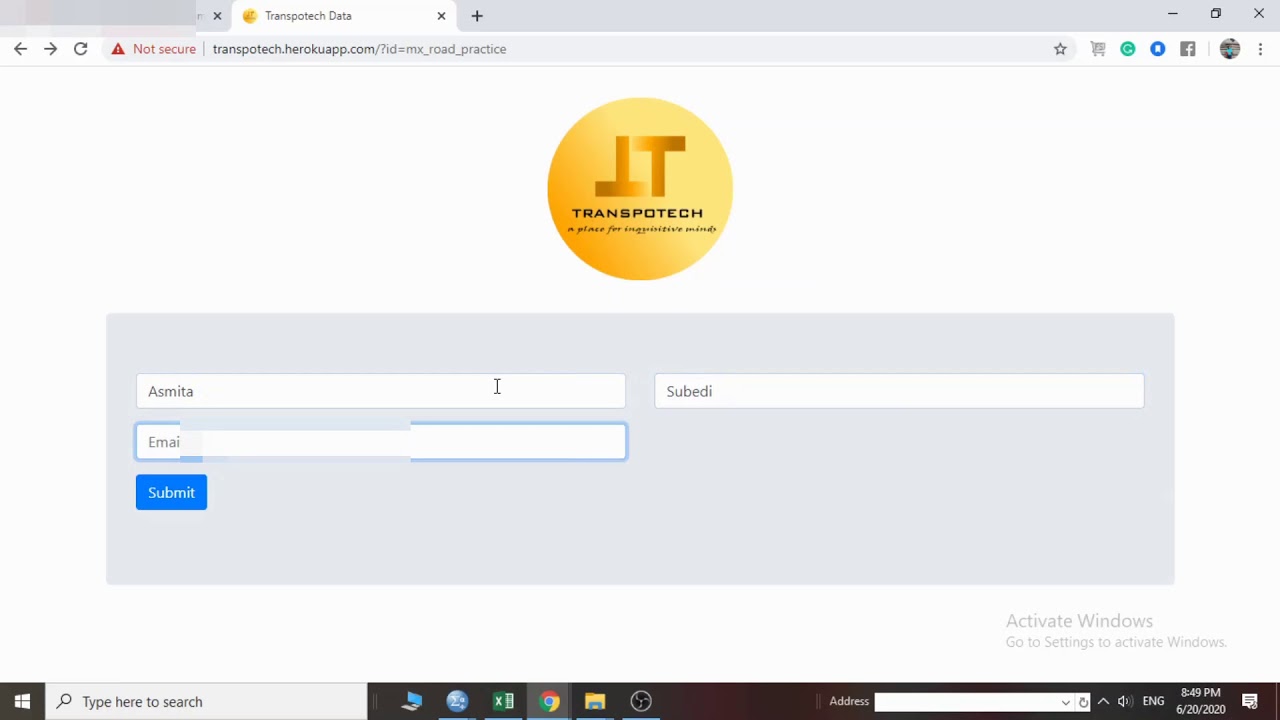Open the Chrome profile avatar
Screen dimensions: 1280x720
coord(1230,49)
